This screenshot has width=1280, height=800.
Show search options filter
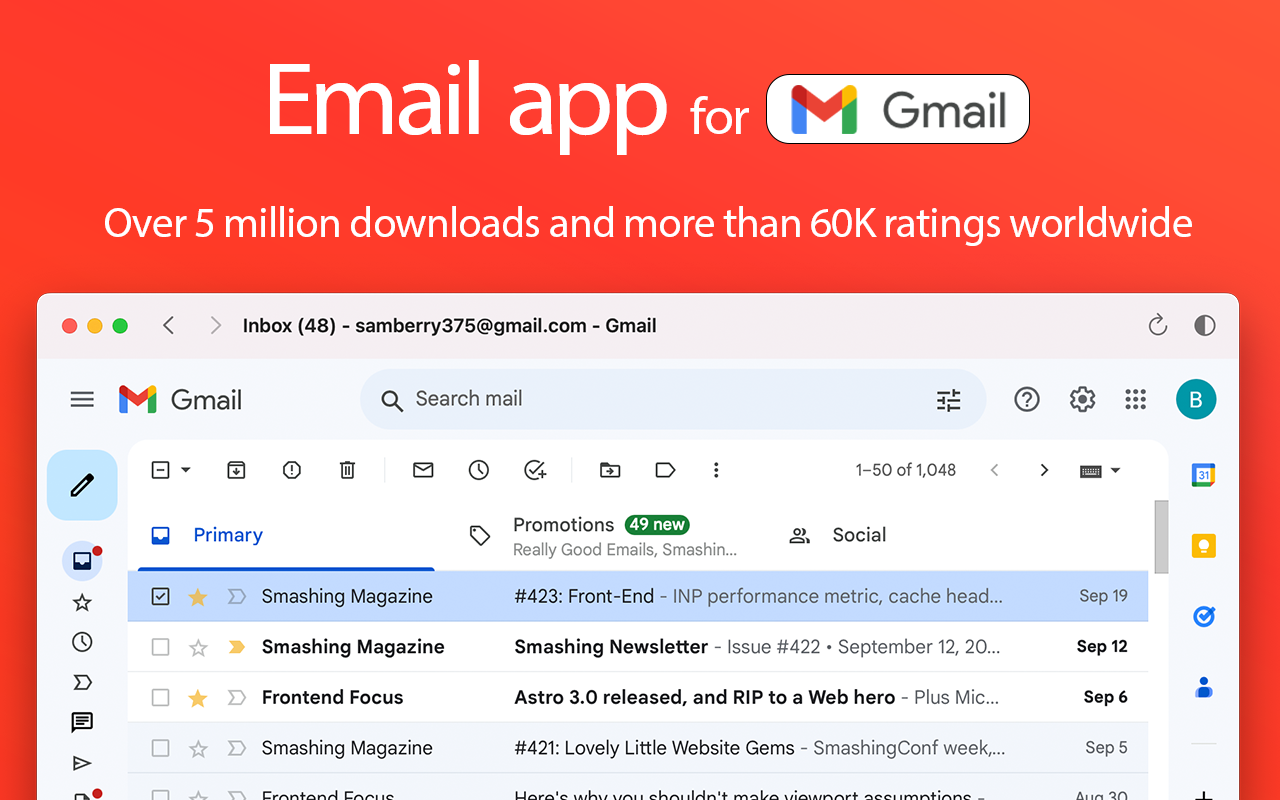[948, 400]
